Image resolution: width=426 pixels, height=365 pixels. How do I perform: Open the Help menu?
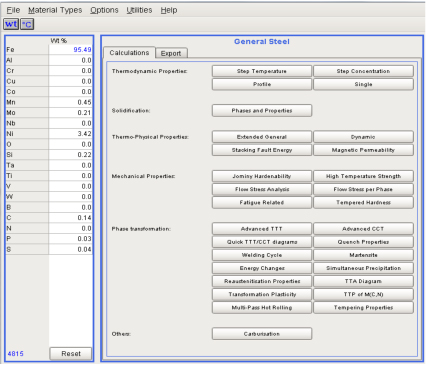pos(169,10)
